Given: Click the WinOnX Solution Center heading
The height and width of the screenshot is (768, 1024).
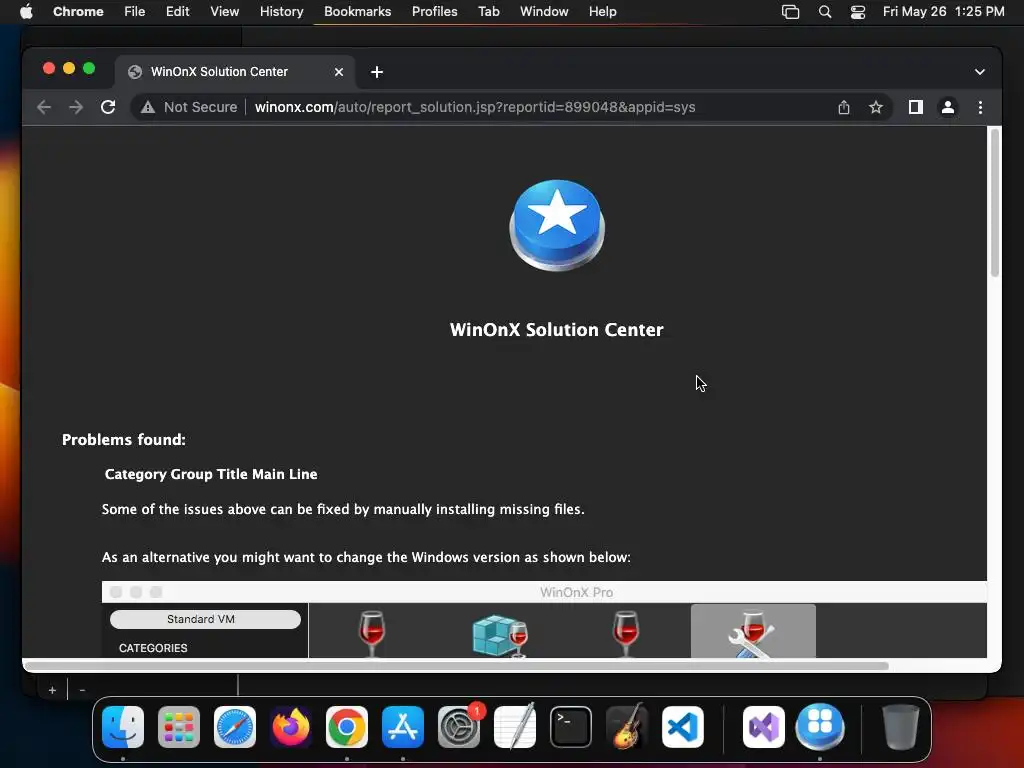Looking at the screenshot, I should click(x=556, y=330).
